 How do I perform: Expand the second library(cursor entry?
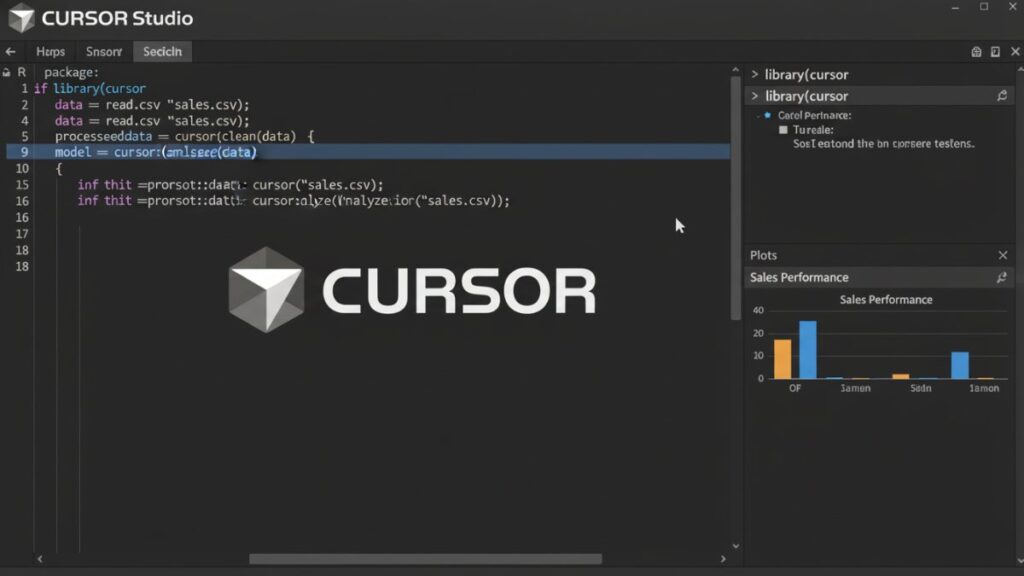click(756, 96)
